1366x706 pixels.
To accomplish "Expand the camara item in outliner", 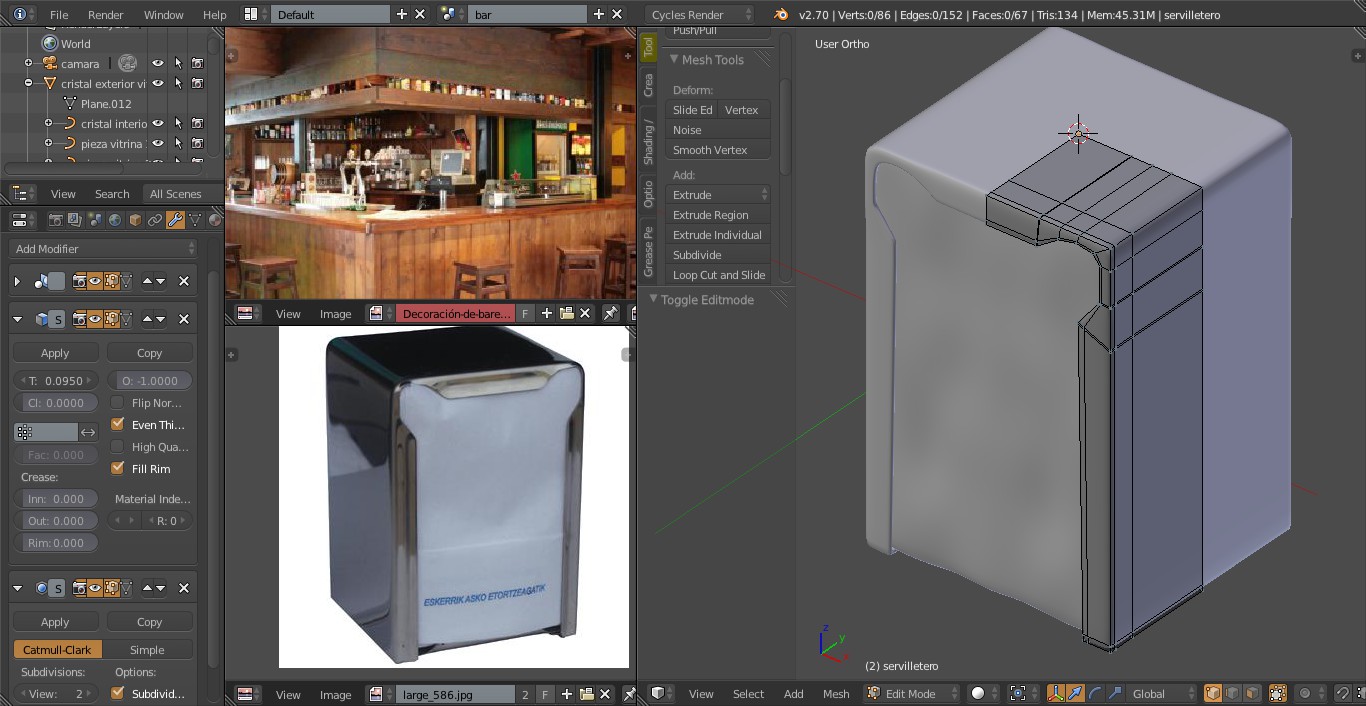I will pos(29,63).
